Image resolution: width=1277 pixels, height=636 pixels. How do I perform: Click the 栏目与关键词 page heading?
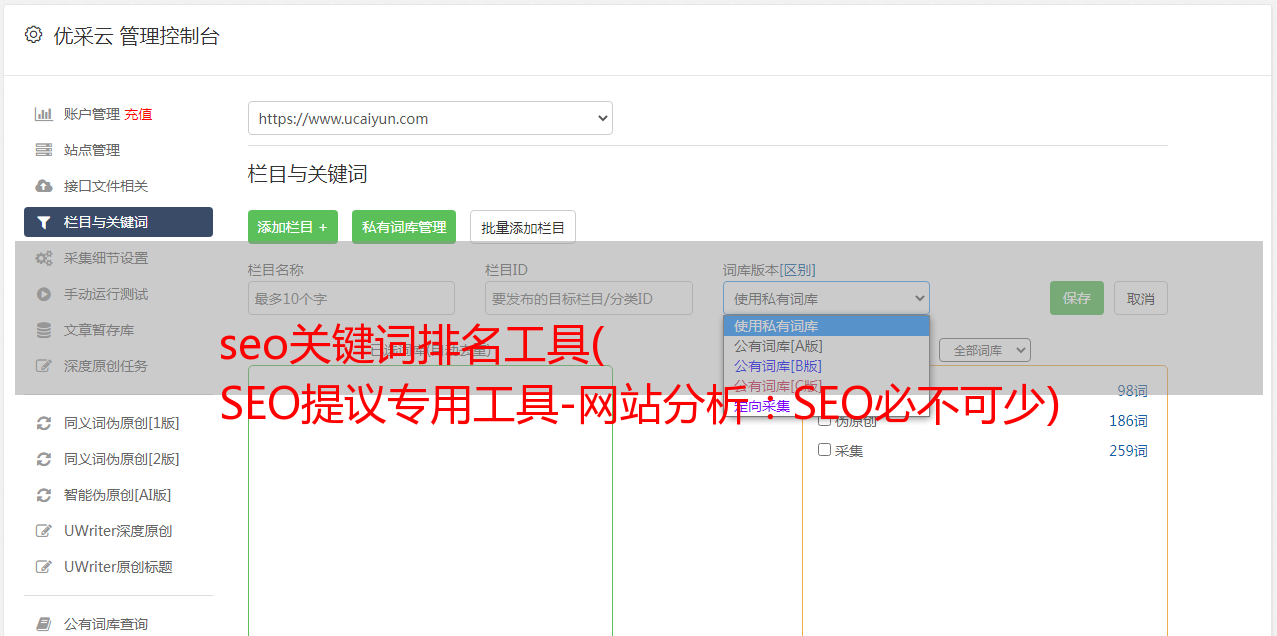coord(308,174)
